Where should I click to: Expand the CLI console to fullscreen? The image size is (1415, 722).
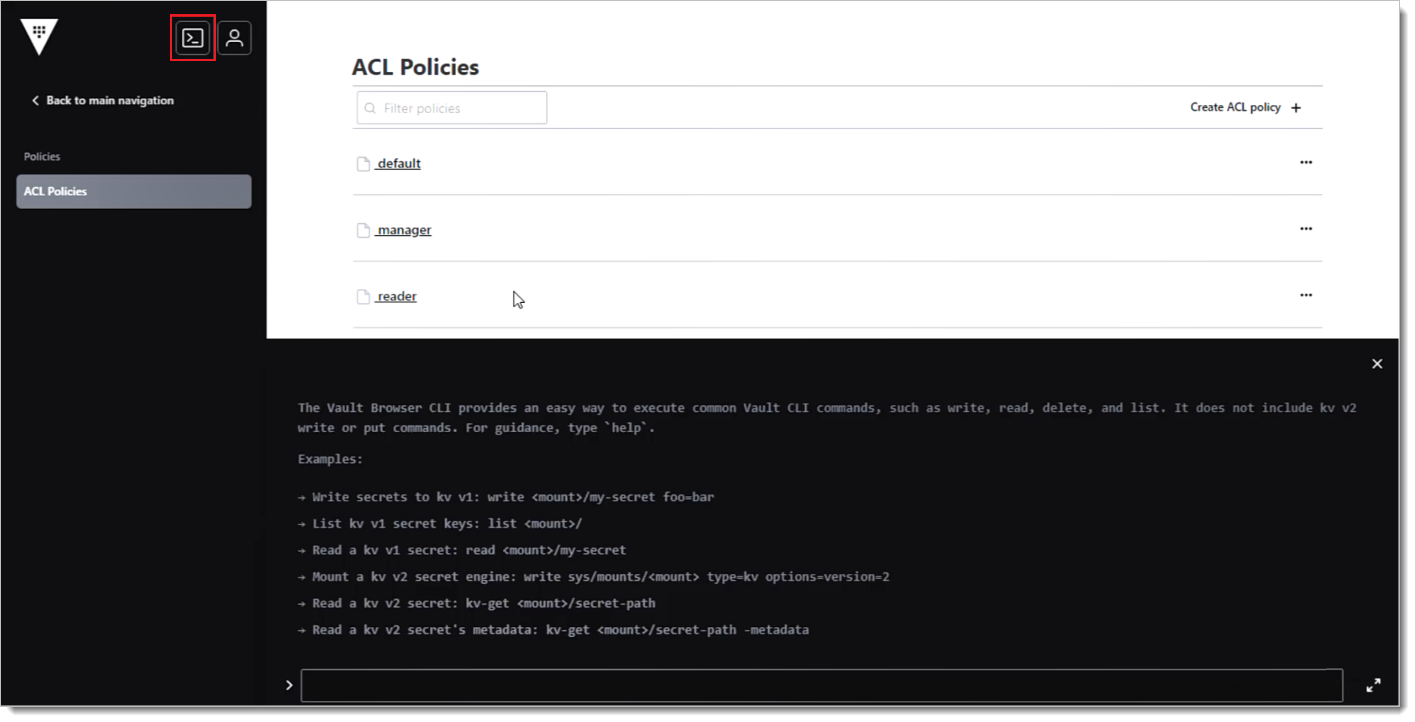click(x=1373, y=685)
